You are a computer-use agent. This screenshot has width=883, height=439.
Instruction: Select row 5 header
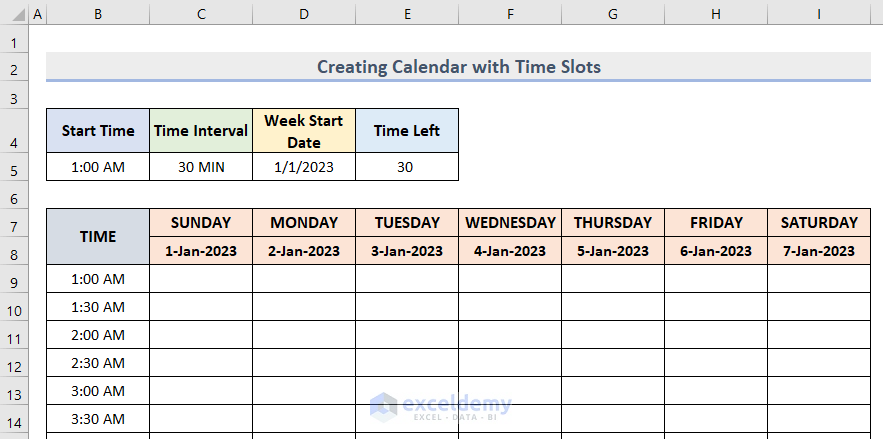(14, 168)
